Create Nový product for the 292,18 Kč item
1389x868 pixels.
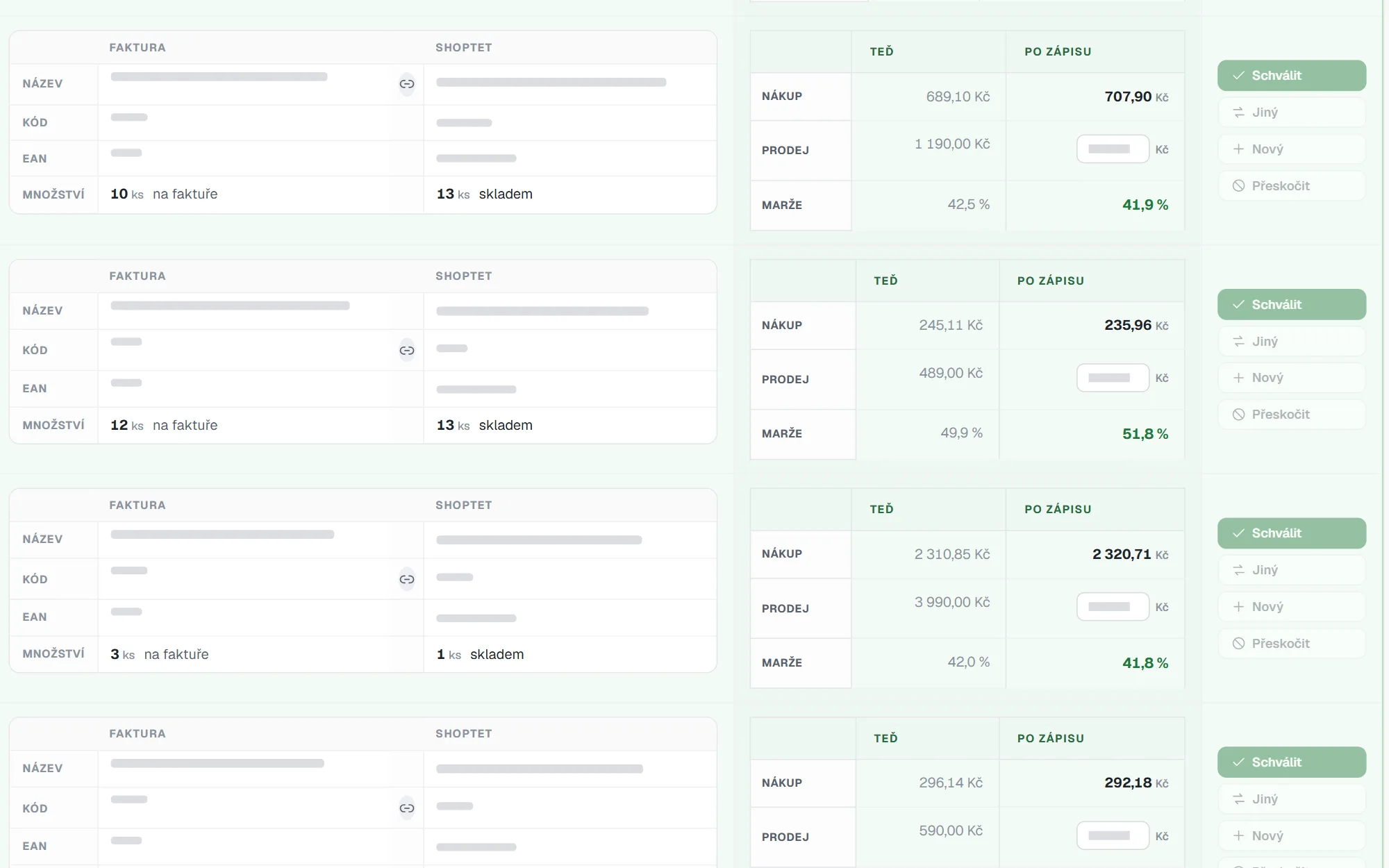tap(1292, 836)
